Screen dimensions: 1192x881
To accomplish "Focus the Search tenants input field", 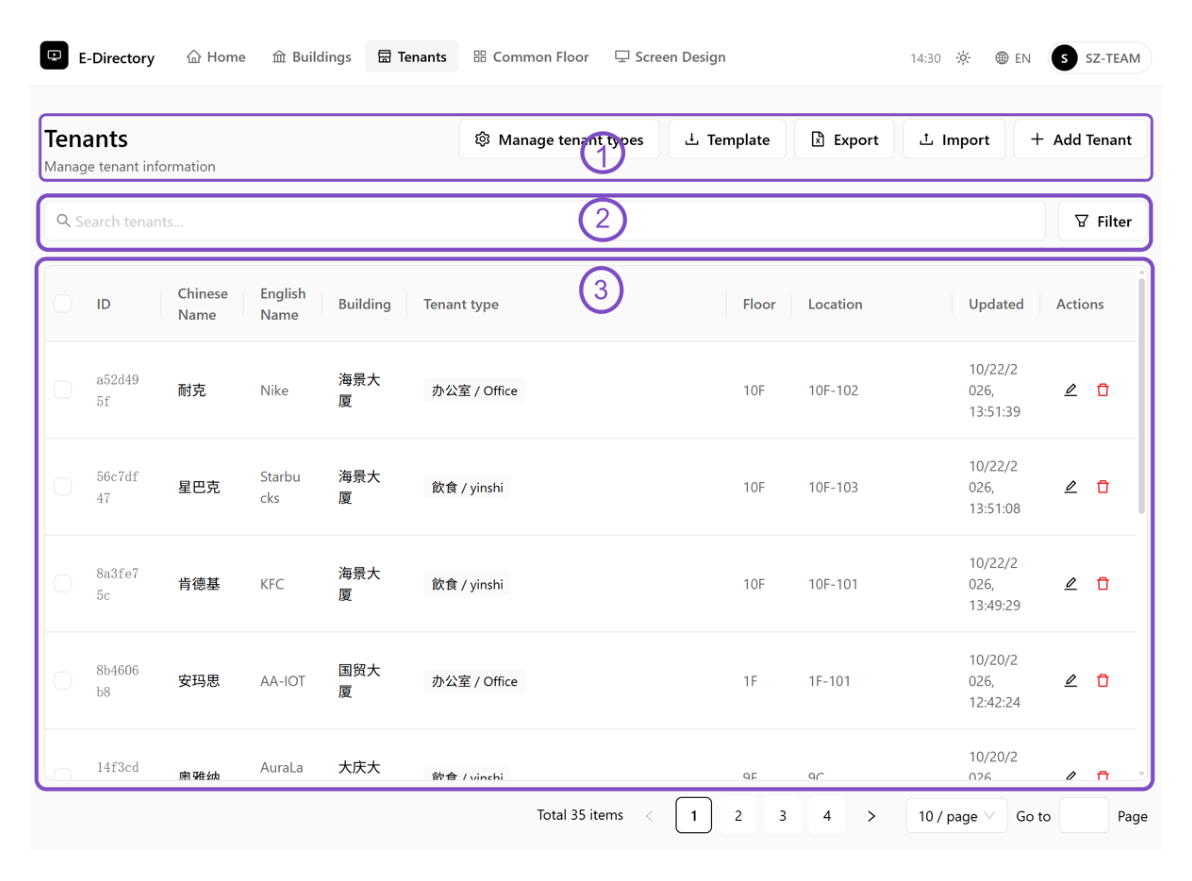I will pos(544,221).
